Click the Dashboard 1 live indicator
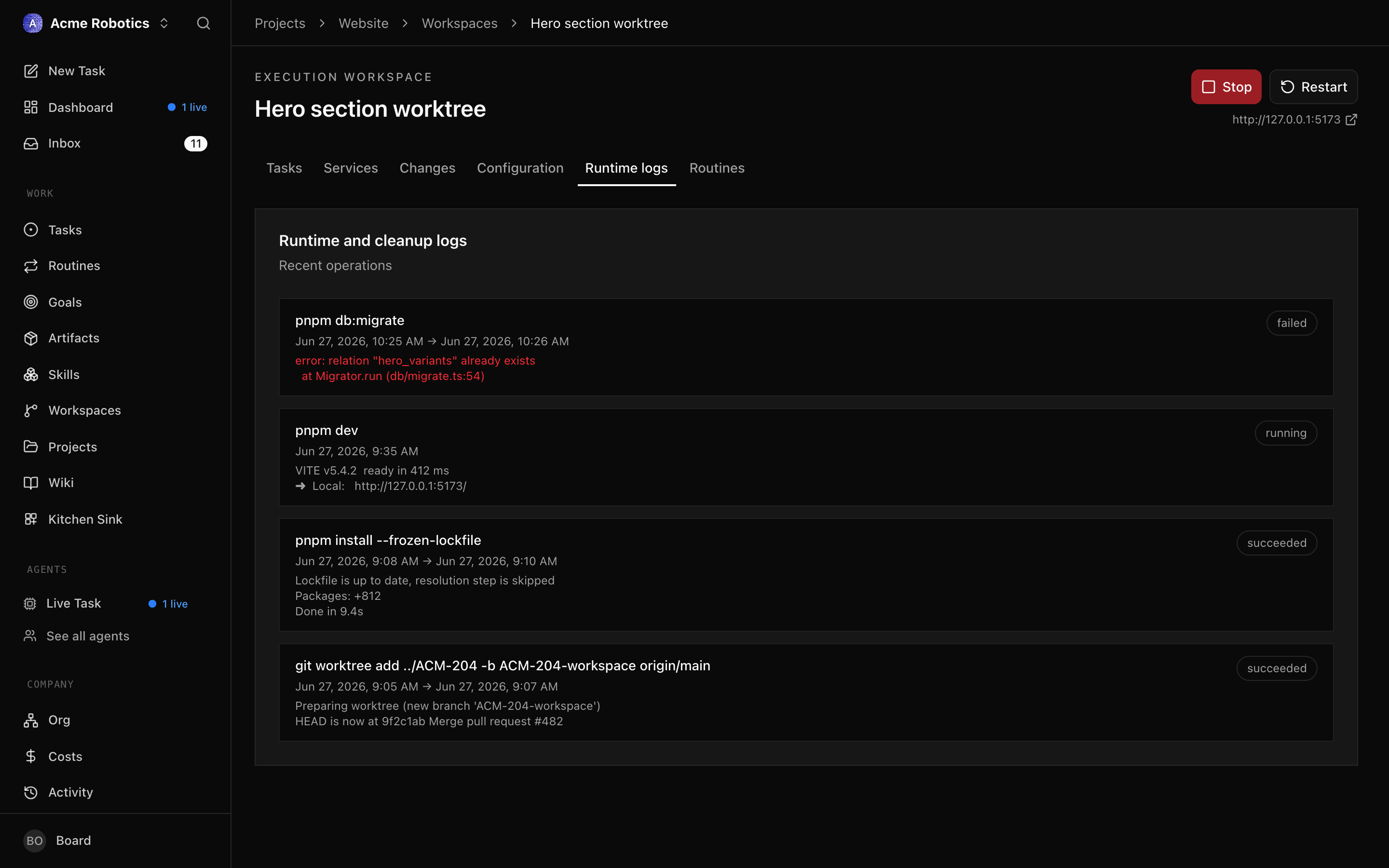 click(x=188, y=108)
